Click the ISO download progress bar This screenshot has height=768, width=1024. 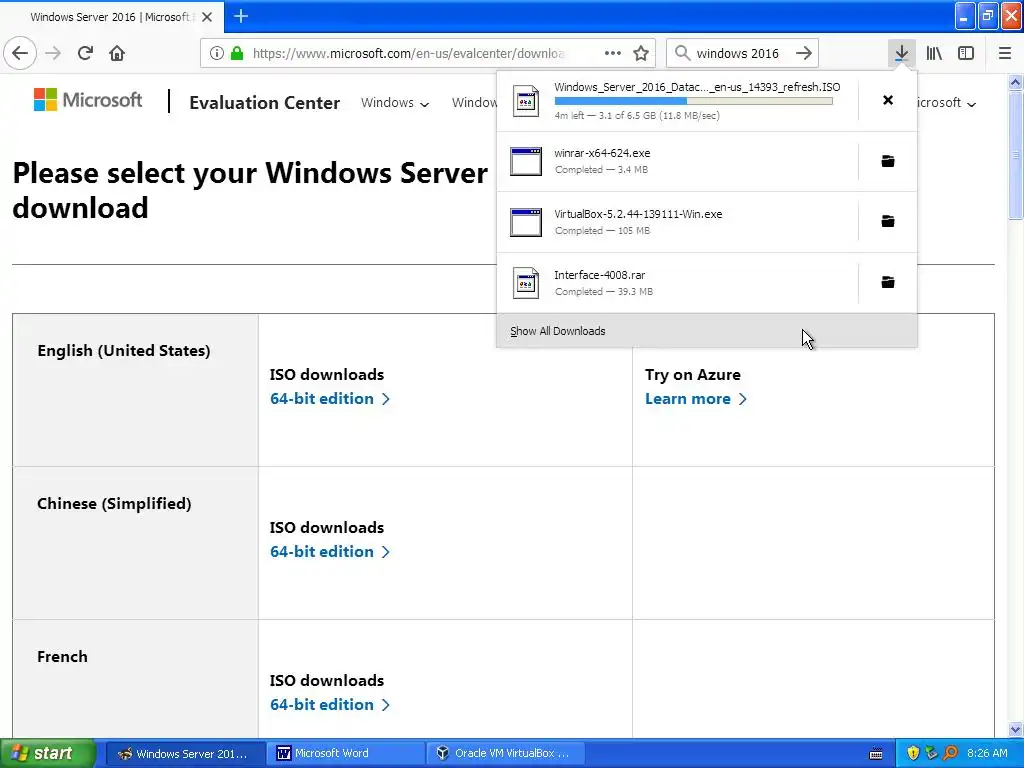point(694,101)
